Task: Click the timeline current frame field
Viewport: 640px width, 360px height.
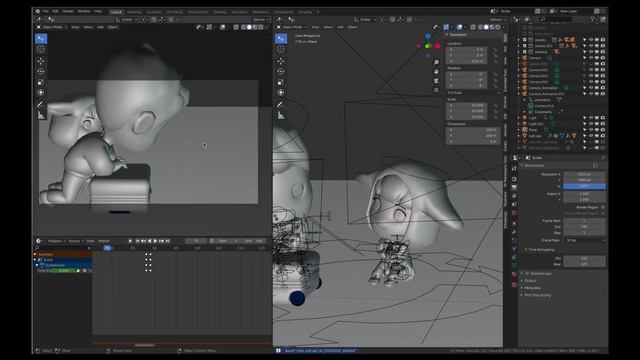Action: pyautogui.click(x=196, y=241)
